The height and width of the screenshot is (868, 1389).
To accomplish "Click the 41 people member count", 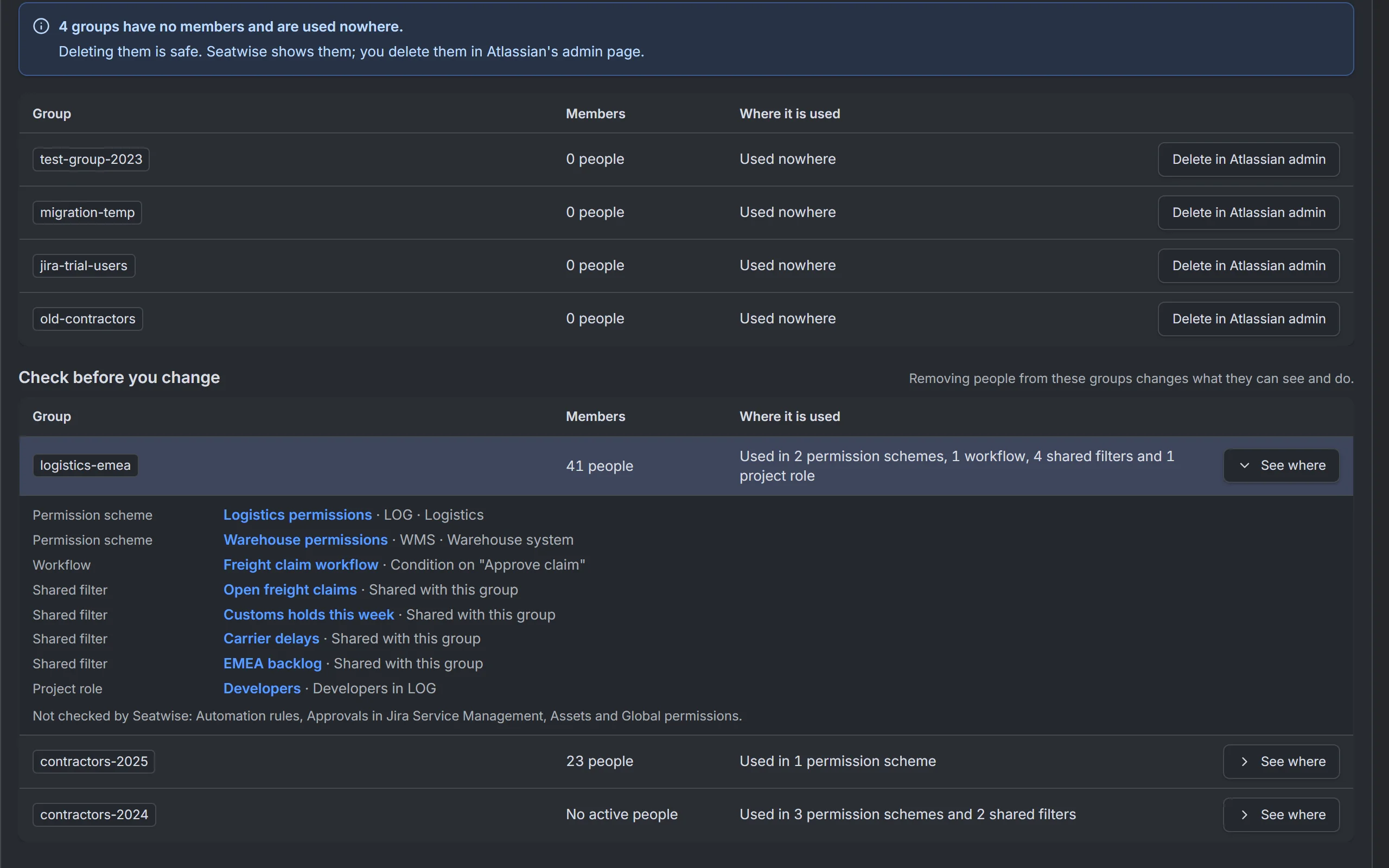I will click(599, 466).
